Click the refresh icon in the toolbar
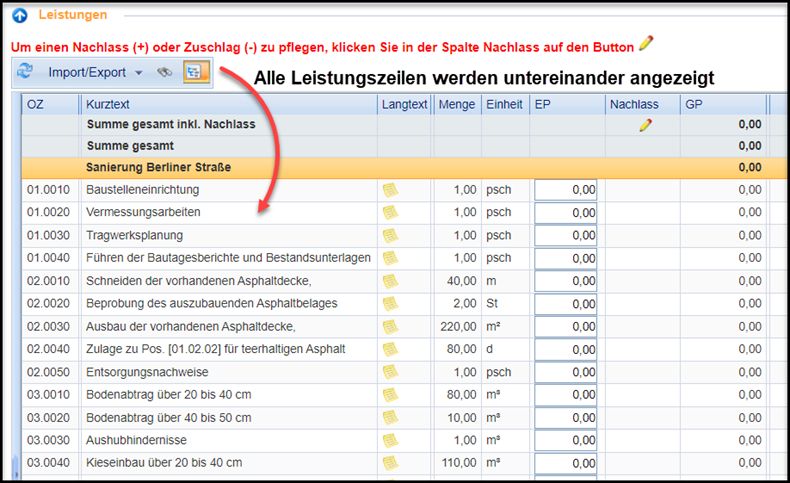The width and height of the screenshot is (790, 483). point(25,72)
